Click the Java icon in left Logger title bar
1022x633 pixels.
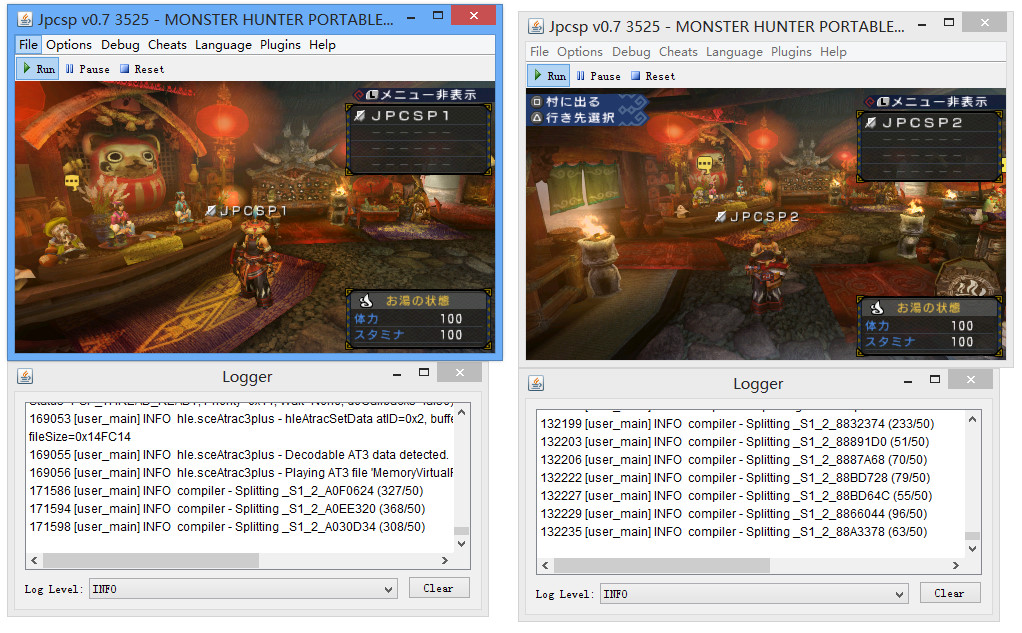click(x=25, y=377)
